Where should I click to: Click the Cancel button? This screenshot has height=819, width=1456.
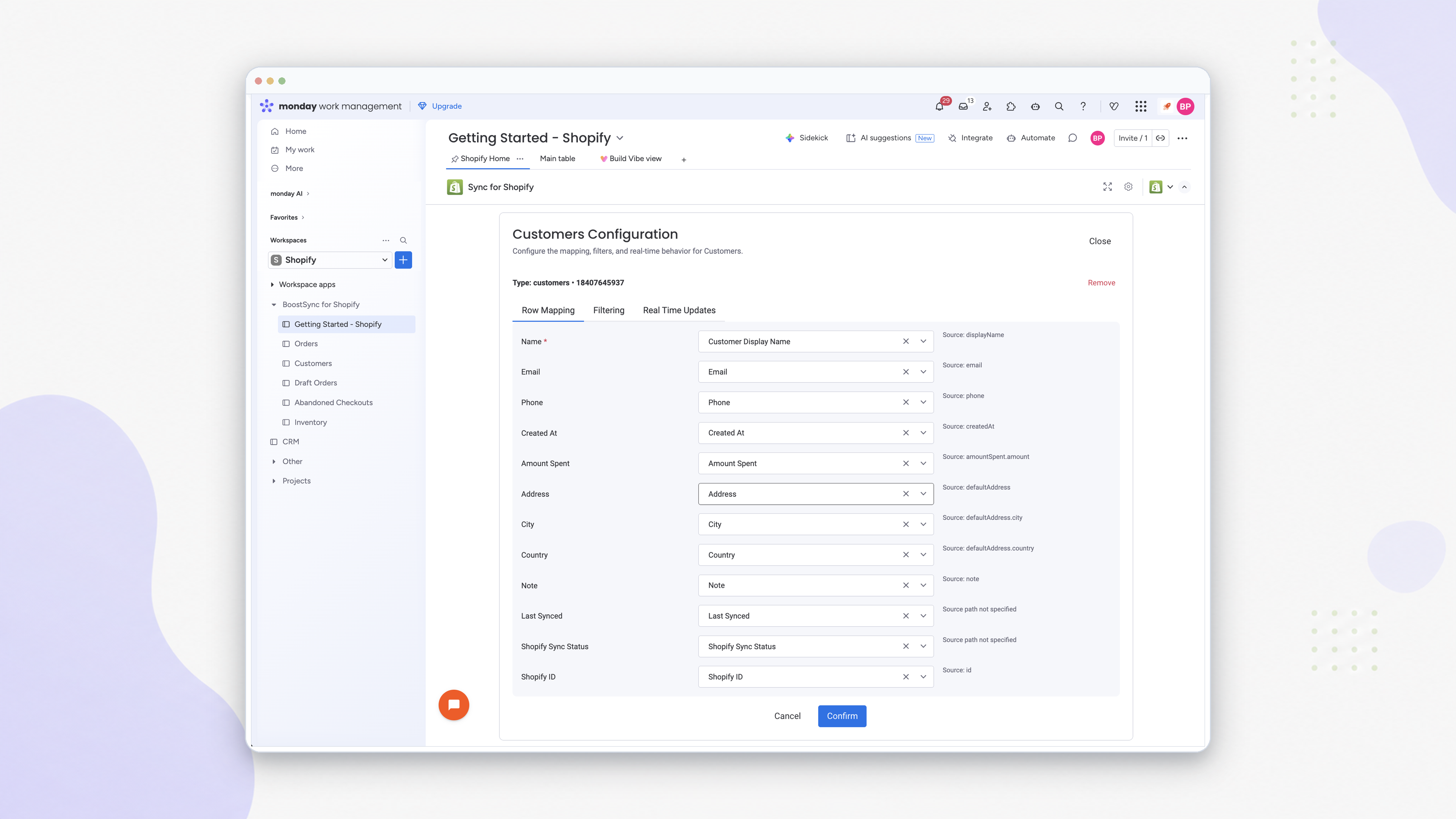point(788,716)
